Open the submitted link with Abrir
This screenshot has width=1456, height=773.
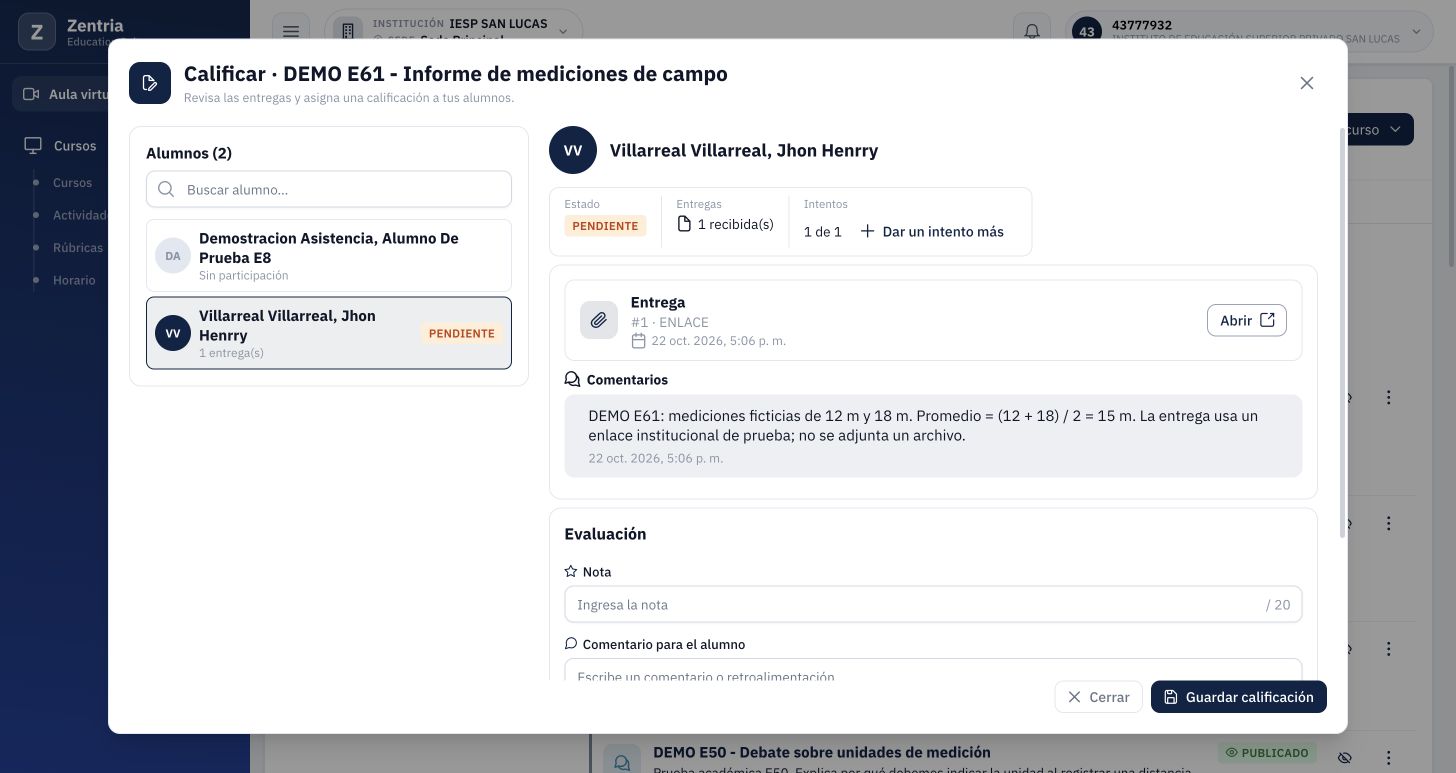tap(1247, 320)
